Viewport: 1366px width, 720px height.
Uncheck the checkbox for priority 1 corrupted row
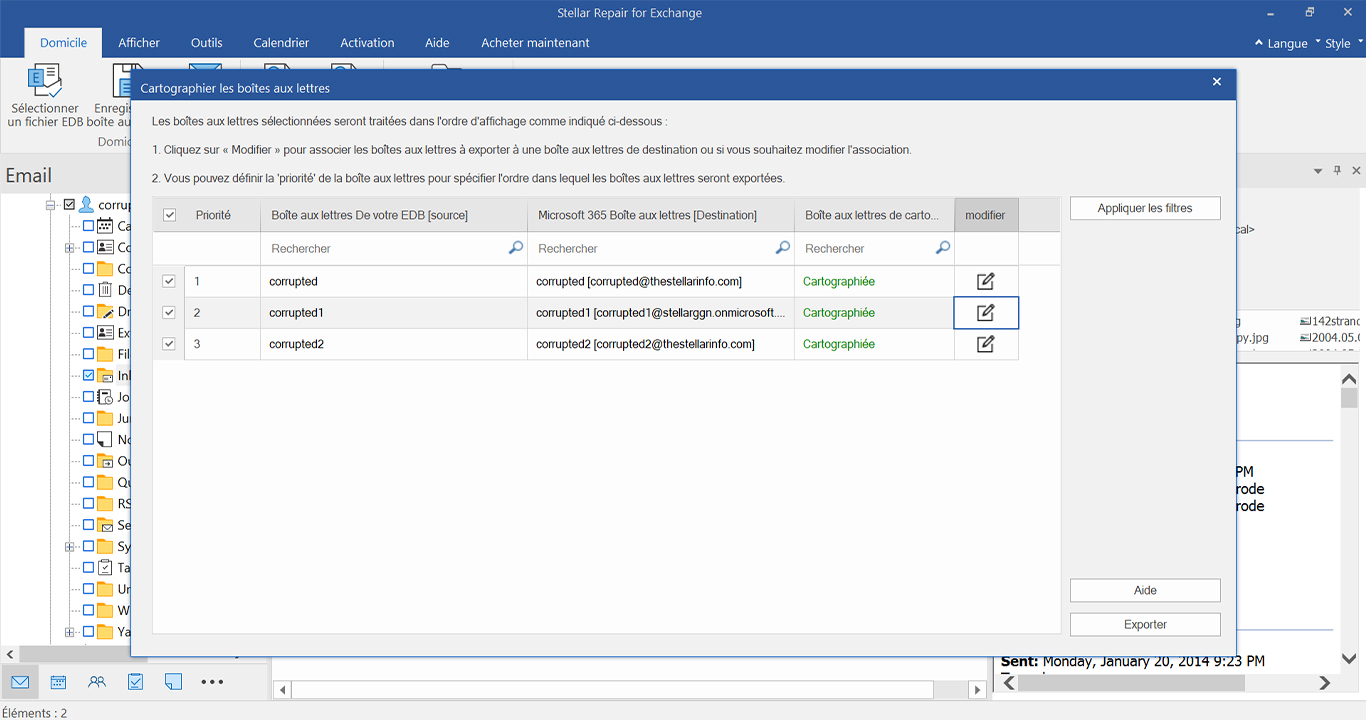[169, 282]
